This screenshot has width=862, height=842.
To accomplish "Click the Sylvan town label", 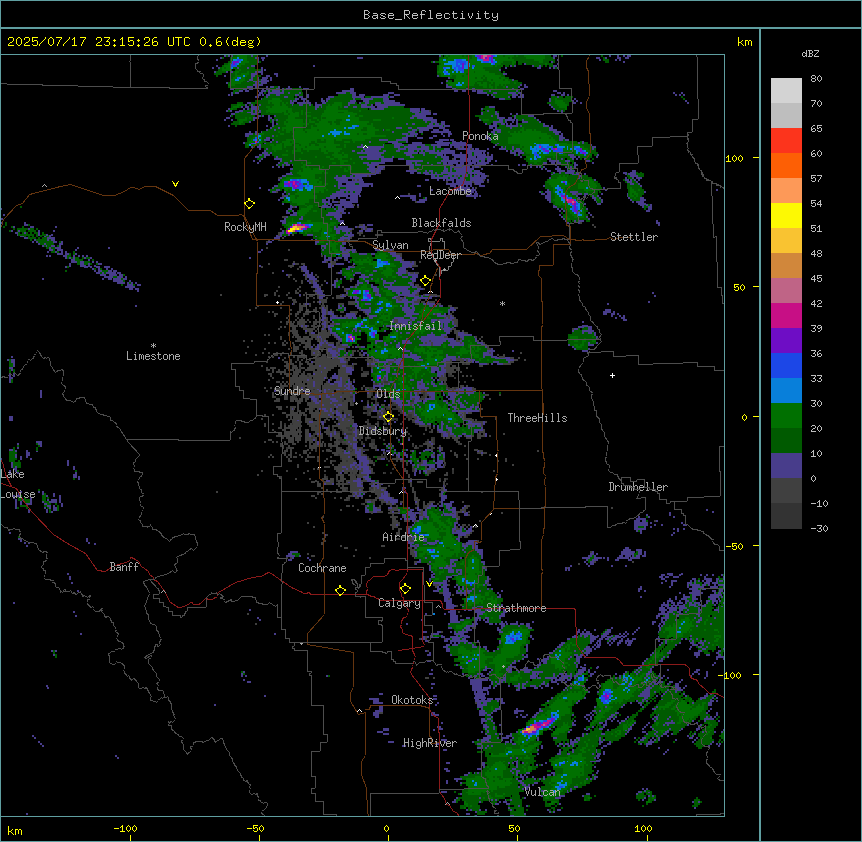I will click(x=390, y=245).
